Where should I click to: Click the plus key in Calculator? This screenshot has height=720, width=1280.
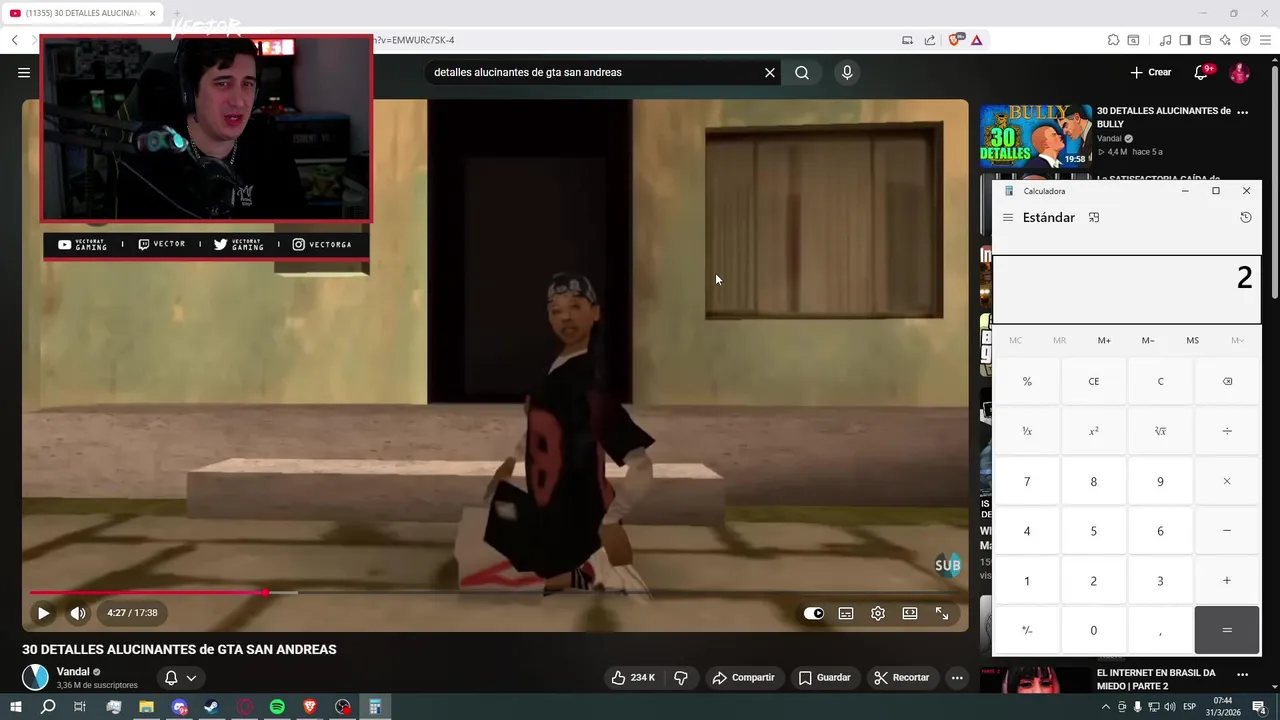(x=1227, y=581)
